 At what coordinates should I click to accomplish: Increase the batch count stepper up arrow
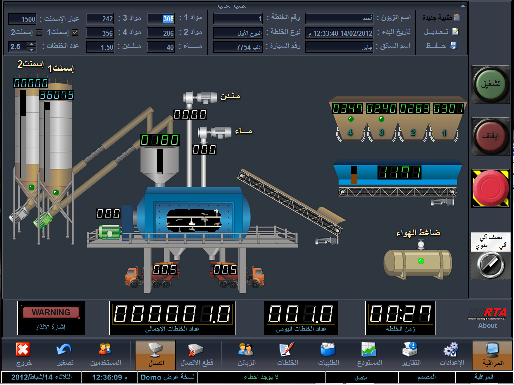pos(32,44)
